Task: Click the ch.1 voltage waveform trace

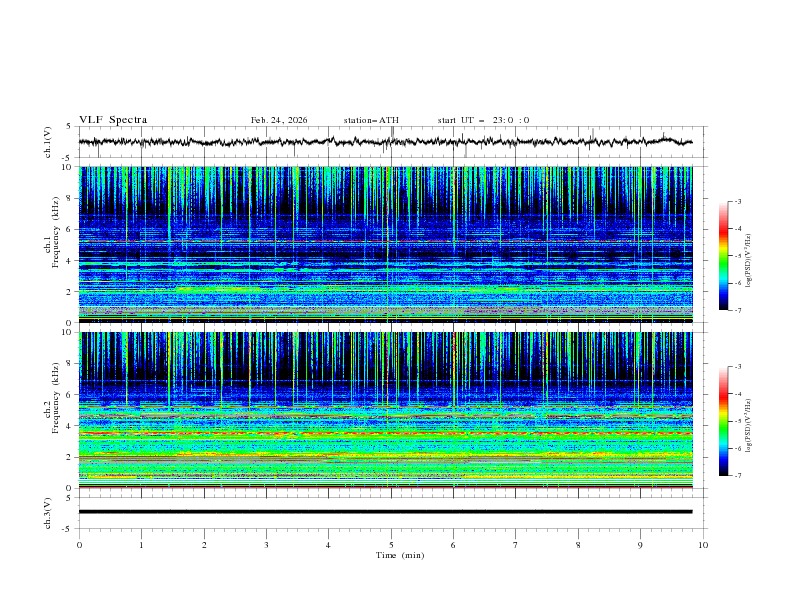Action: point(385,142)
